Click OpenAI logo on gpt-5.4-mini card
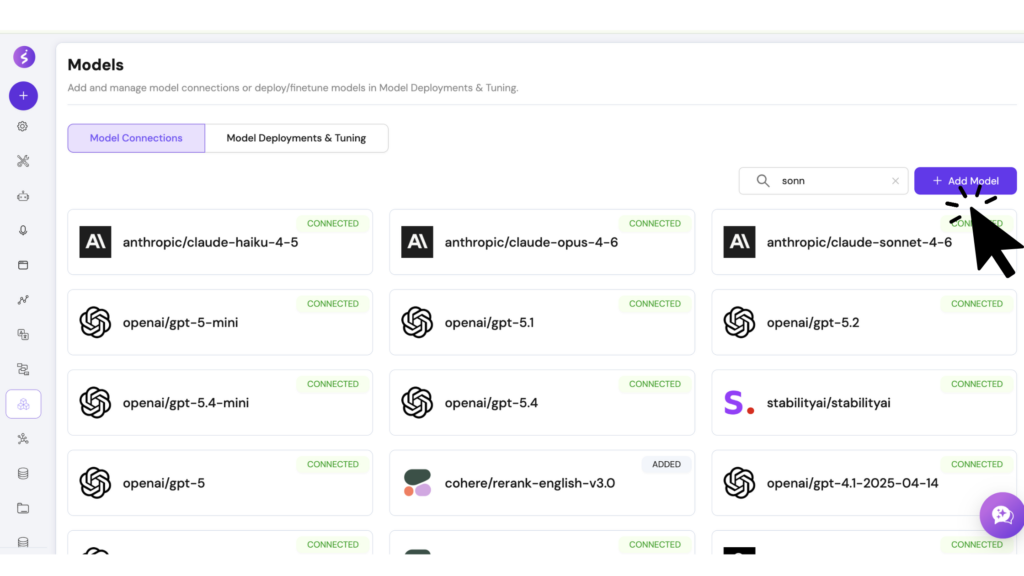Screen dimensions: 1024x576 pyautogui.click(x=95, y=403)
